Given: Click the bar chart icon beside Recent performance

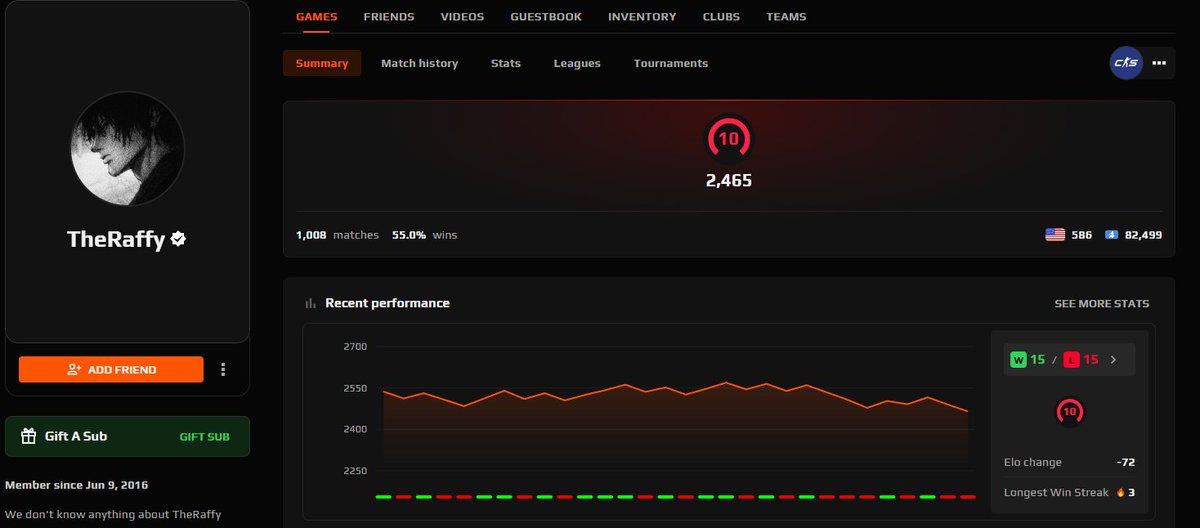Looking at the screenshot, I should click(311, 303).
